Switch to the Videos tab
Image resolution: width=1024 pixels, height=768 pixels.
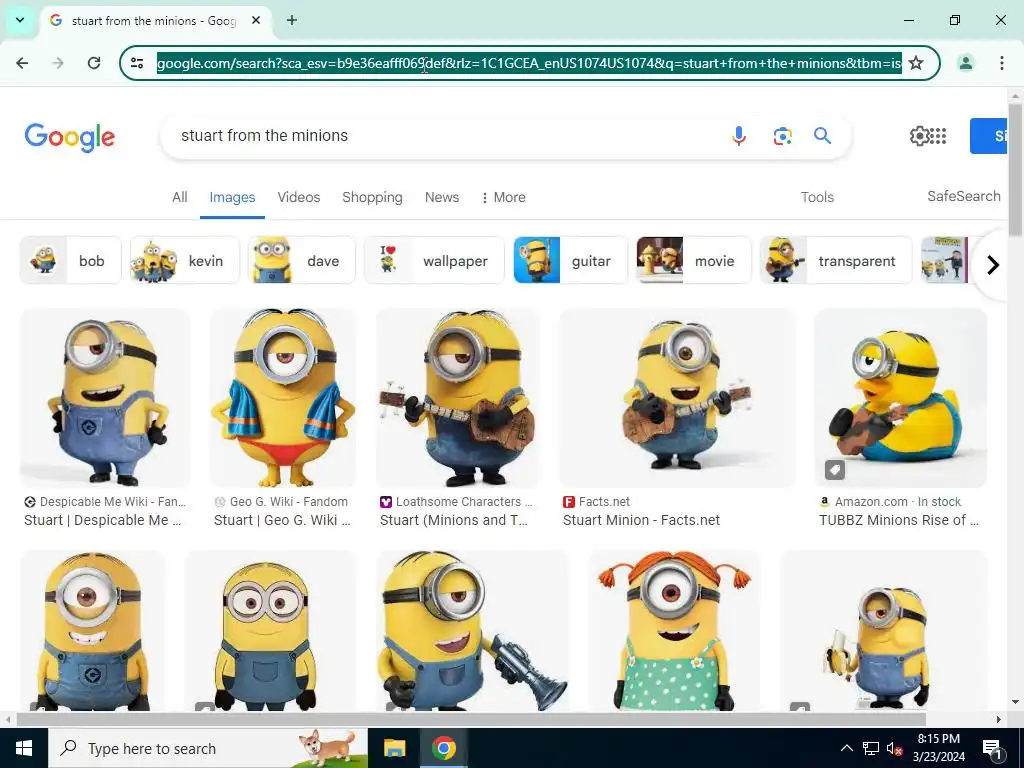tap(298, 197)
